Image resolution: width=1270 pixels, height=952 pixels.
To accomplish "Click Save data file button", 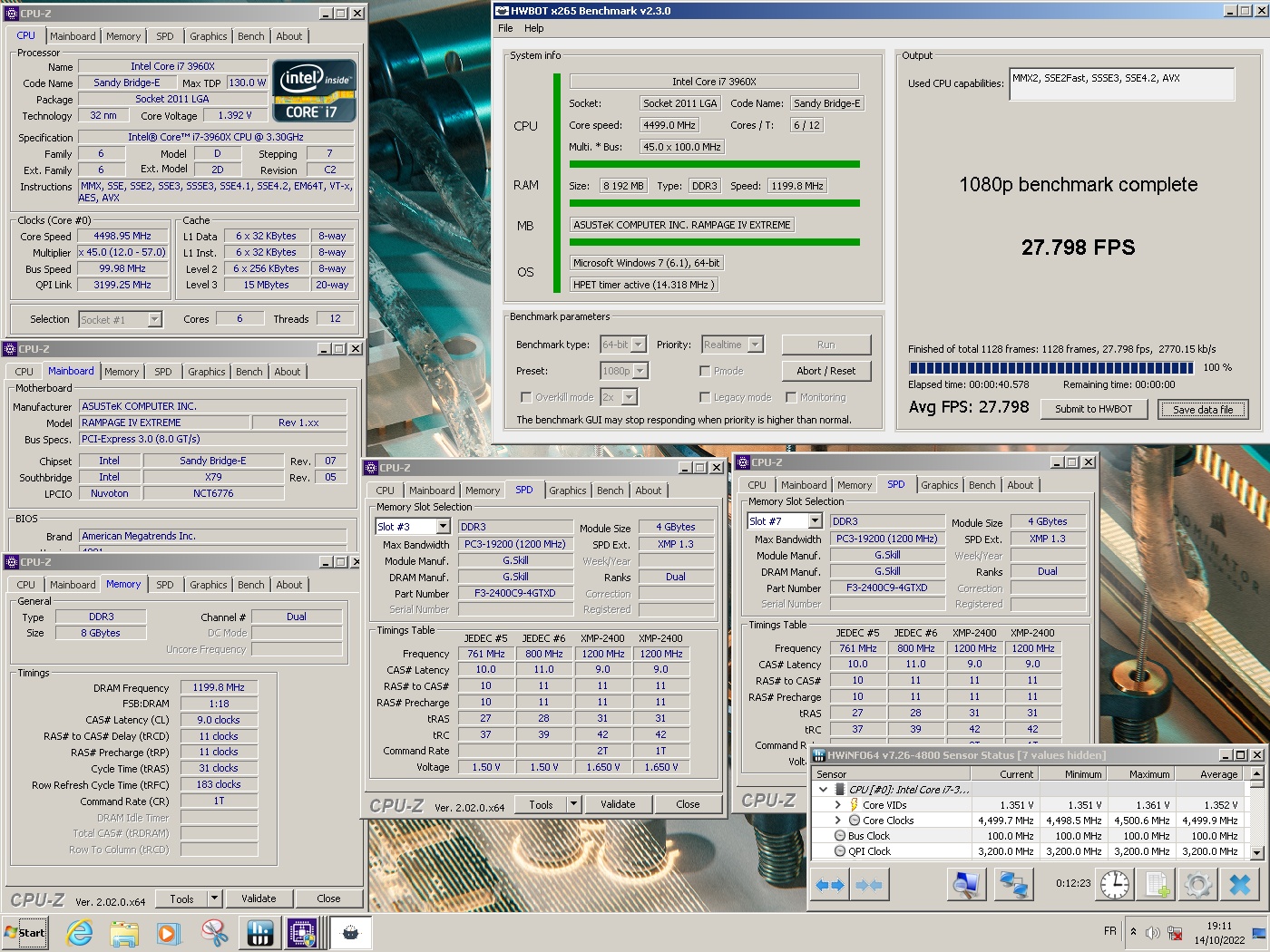I will 1203,409.
